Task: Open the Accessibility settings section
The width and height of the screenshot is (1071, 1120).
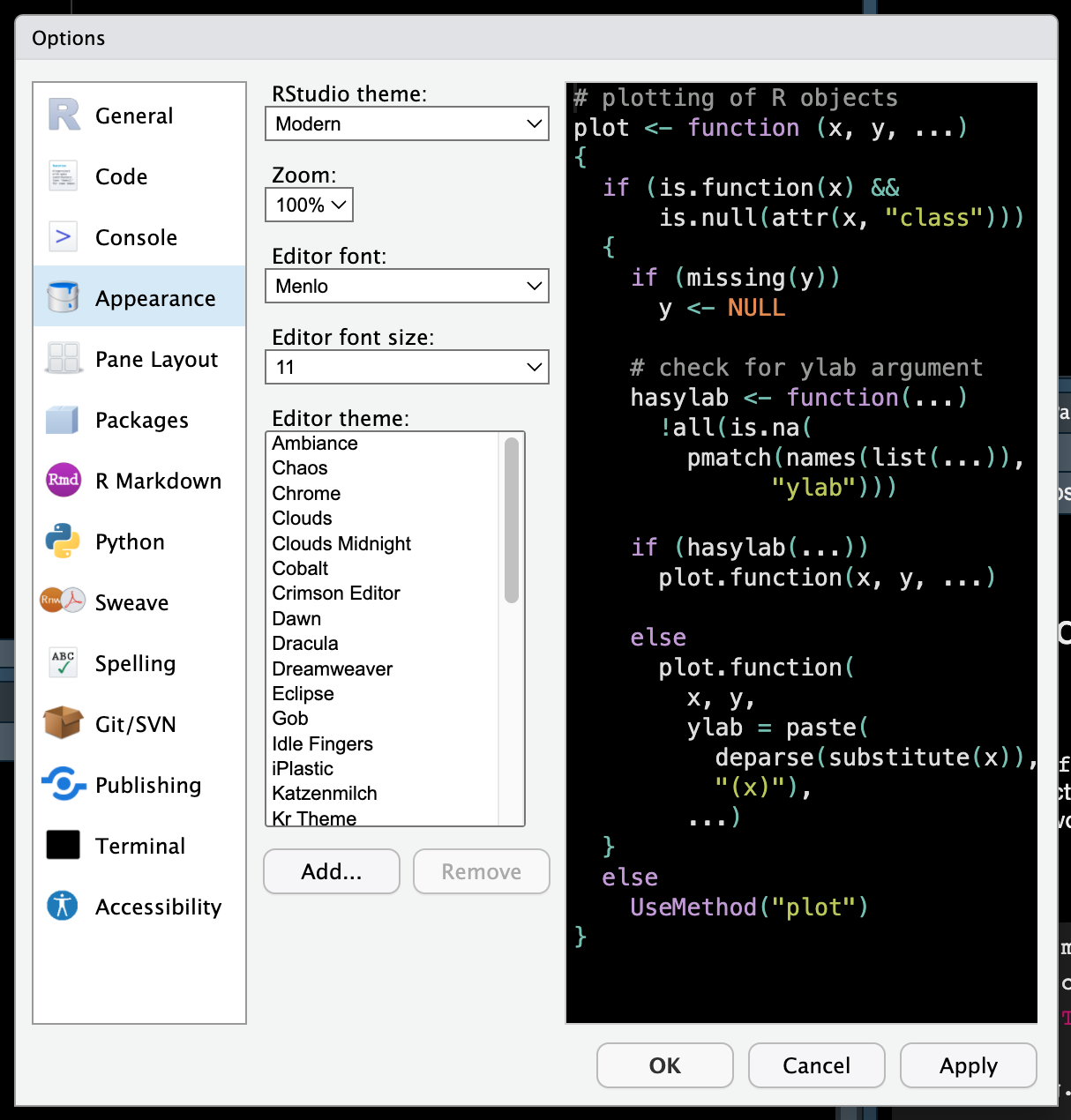Action: tap(139, 906)
